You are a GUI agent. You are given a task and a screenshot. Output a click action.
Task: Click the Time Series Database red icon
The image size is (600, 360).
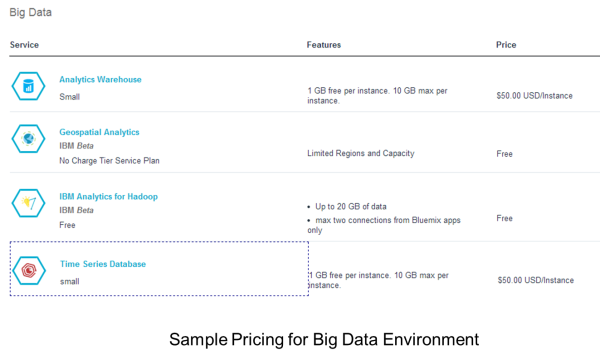29,270
